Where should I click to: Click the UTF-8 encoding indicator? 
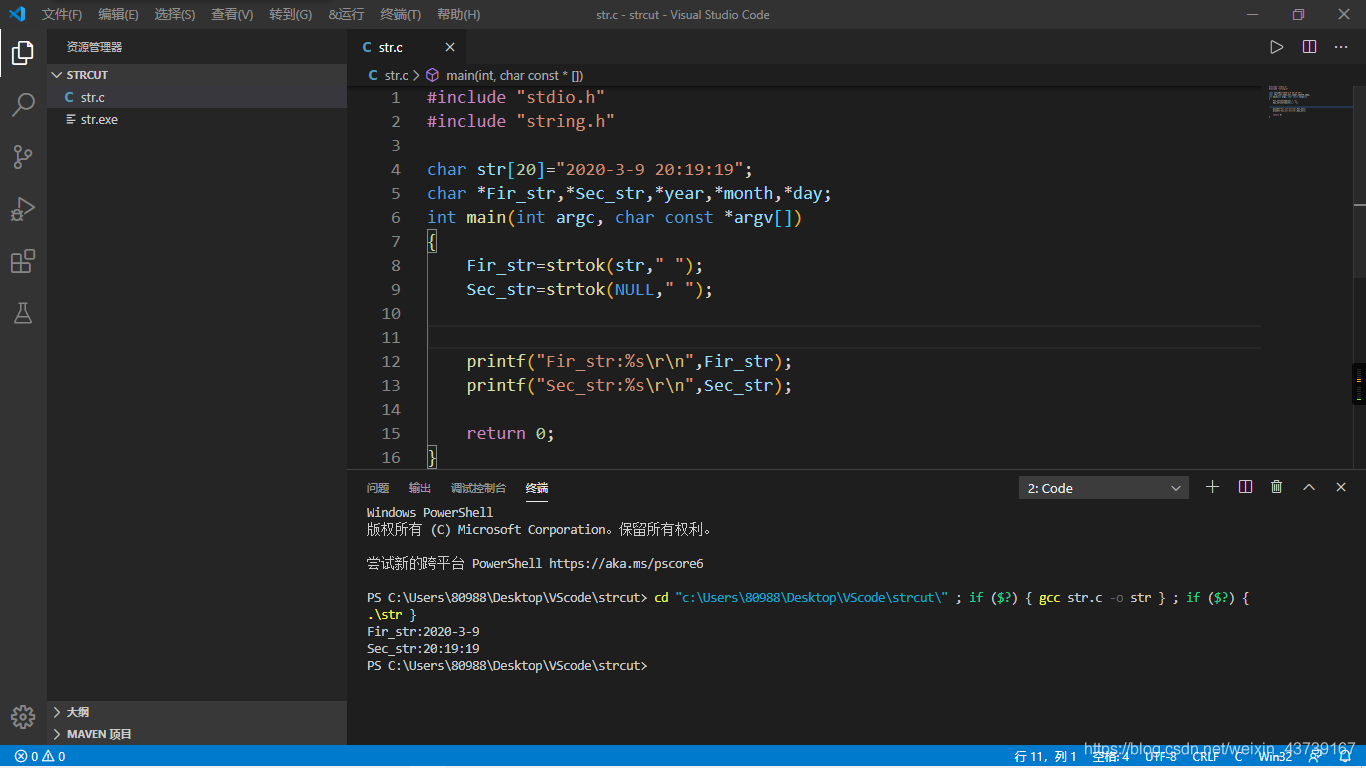tap(1161, 757)
